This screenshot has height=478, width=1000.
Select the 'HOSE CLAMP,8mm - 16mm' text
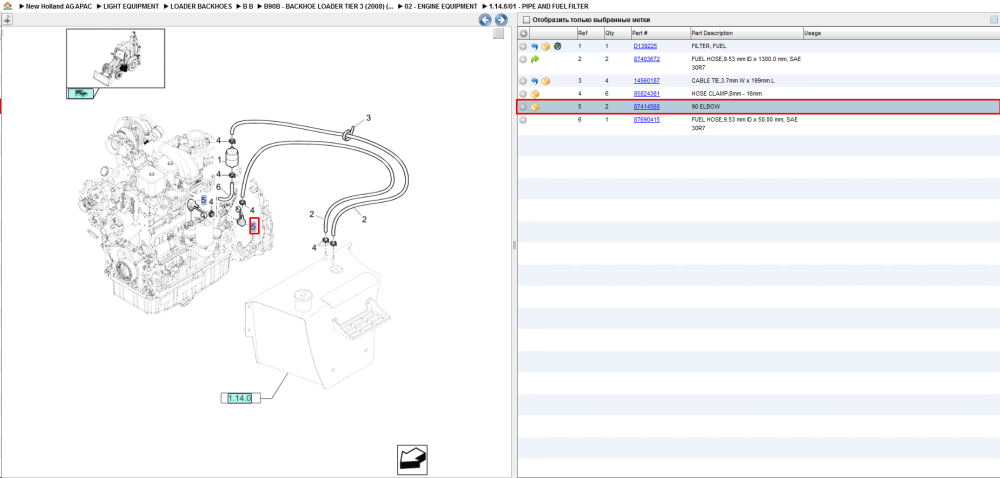click(726, 94)
